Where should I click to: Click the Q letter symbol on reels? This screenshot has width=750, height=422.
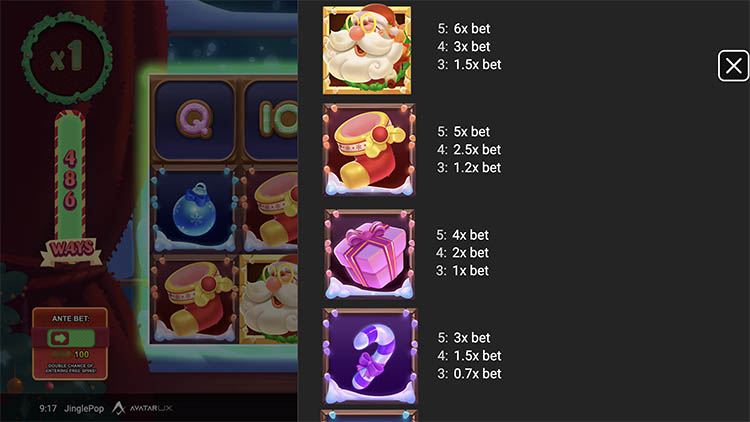tap(194, 120)
